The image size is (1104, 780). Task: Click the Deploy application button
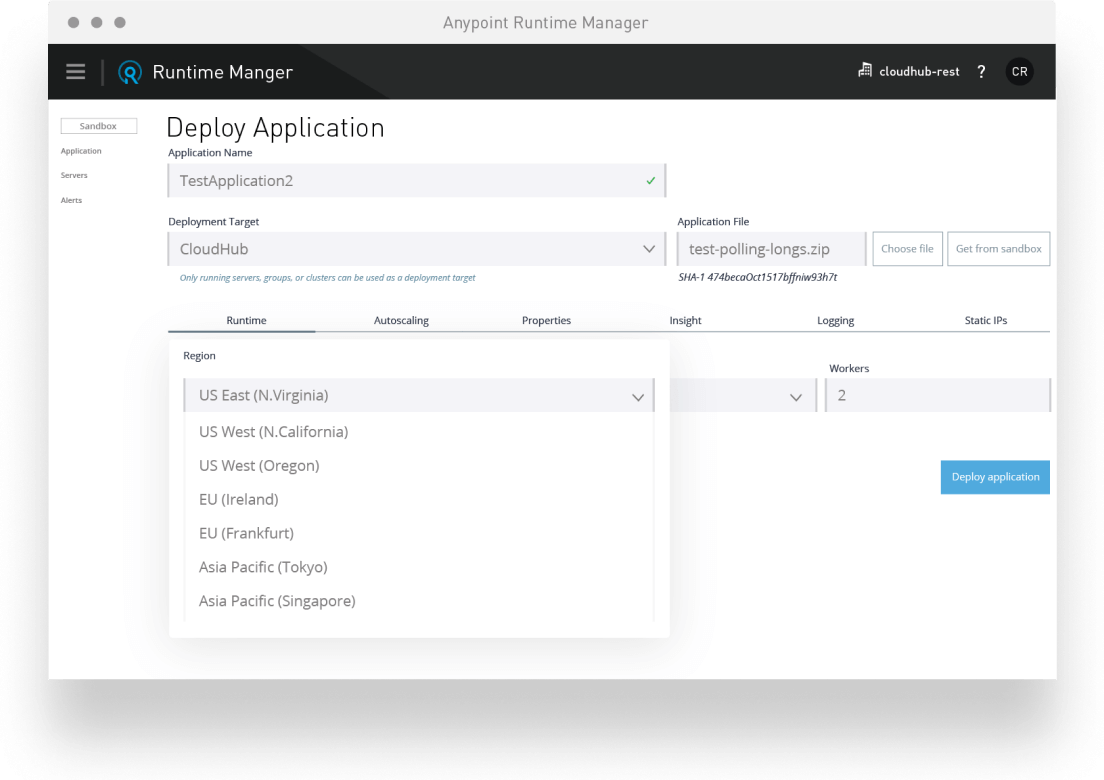(995, 477)
